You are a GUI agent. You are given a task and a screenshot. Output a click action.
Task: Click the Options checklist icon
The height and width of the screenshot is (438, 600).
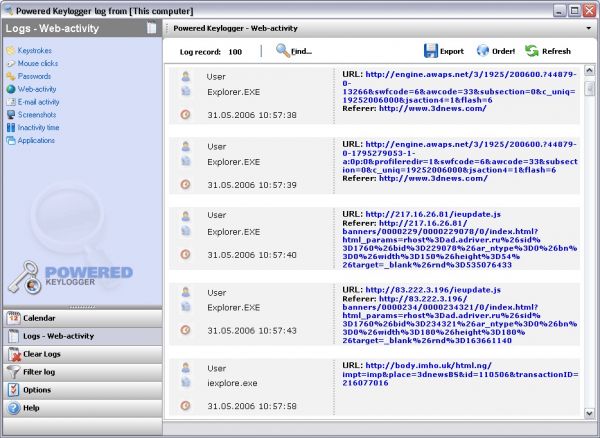(x=13, y=390)
